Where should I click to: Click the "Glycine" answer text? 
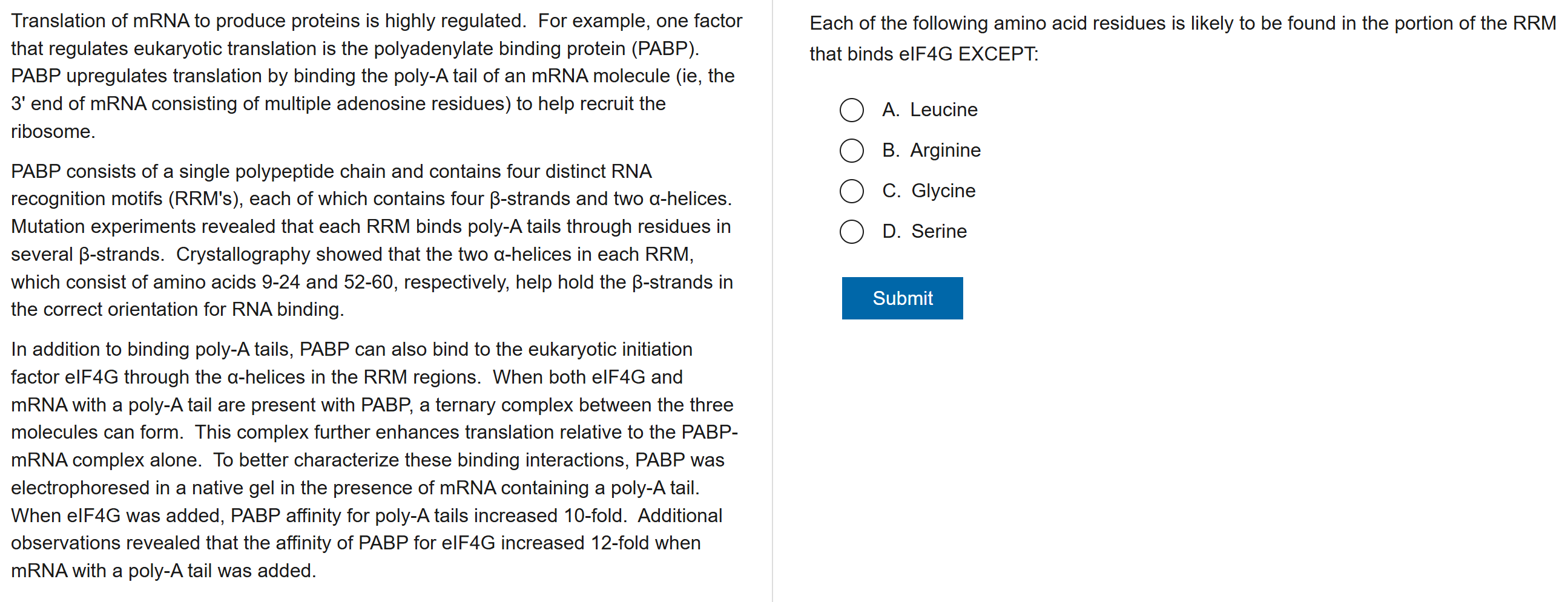[943, 191]
